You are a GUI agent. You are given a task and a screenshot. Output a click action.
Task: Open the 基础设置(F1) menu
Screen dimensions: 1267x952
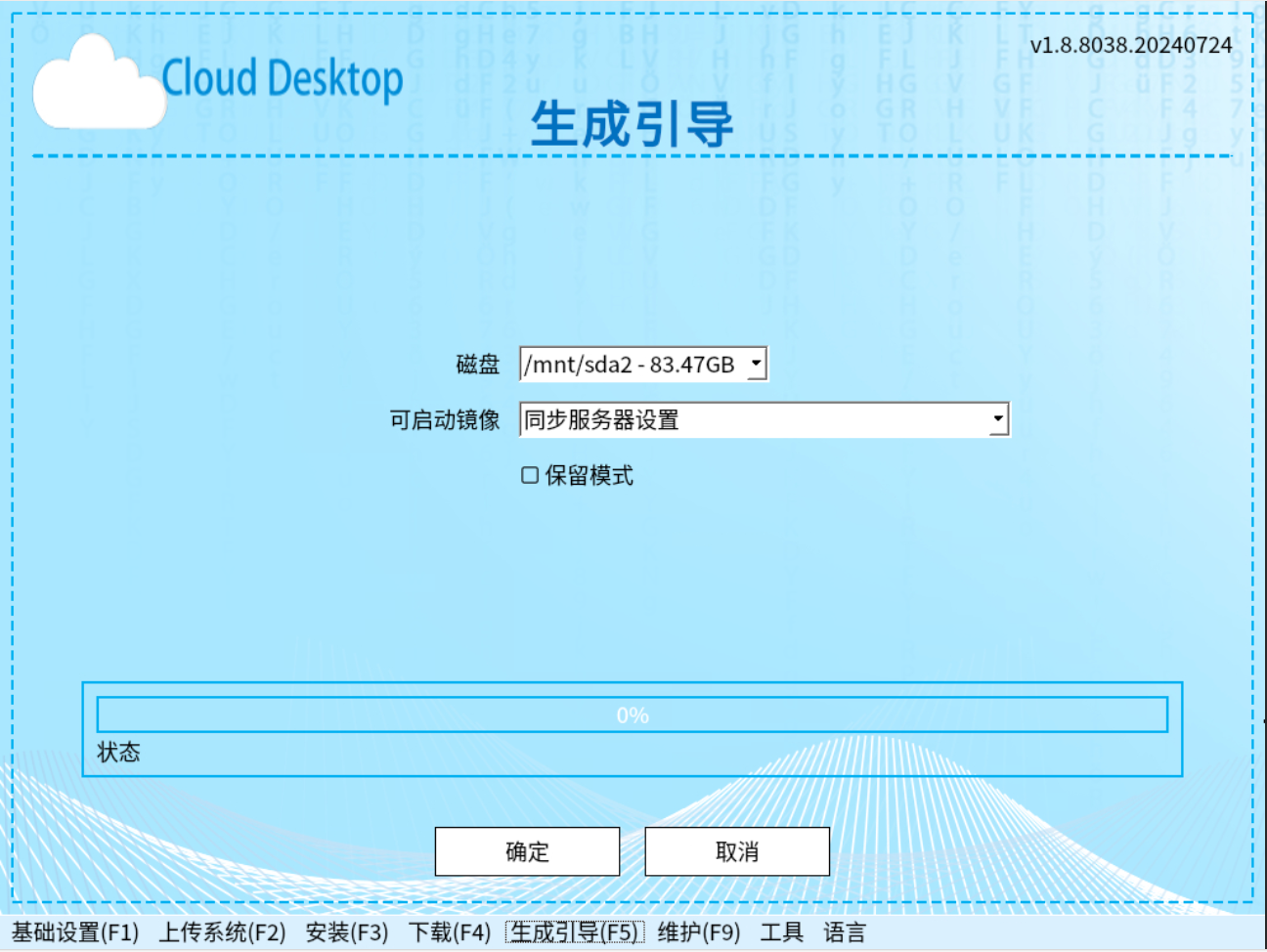click(75, 932)
